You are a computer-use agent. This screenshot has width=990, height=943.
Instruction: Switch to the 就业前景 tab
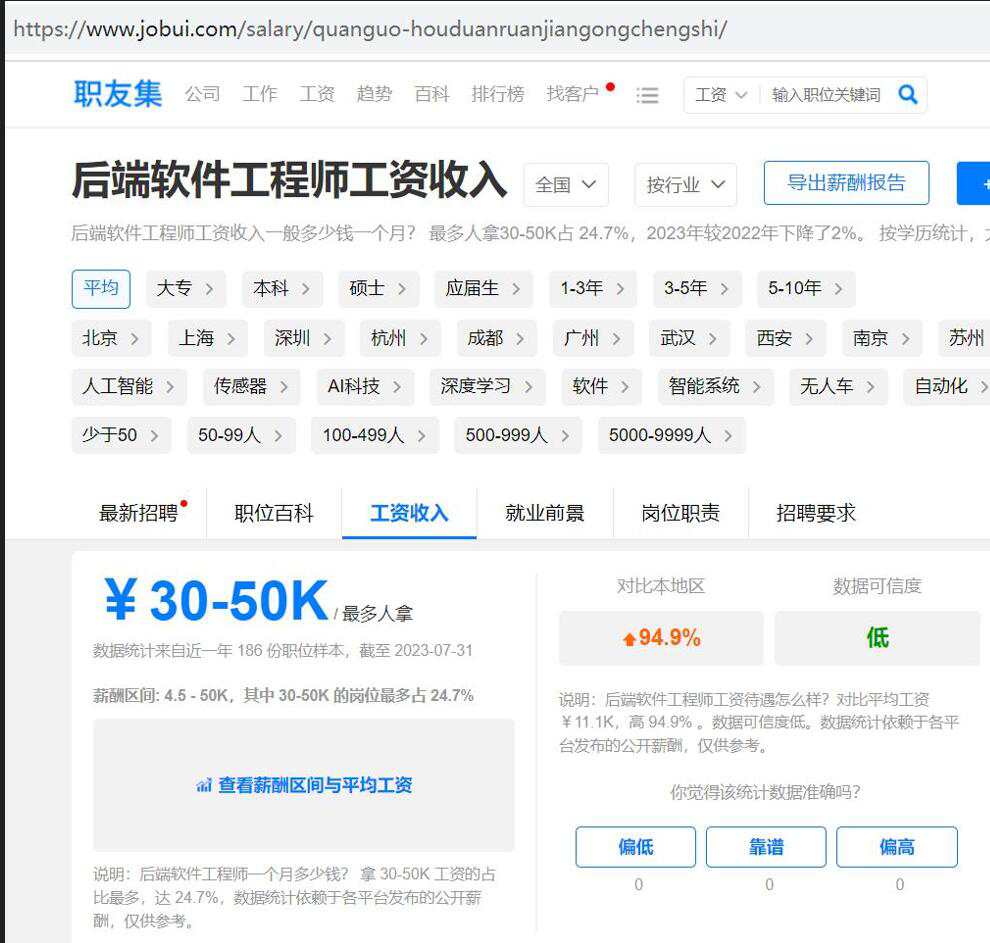pyautogui.click(x=545, y=514)
